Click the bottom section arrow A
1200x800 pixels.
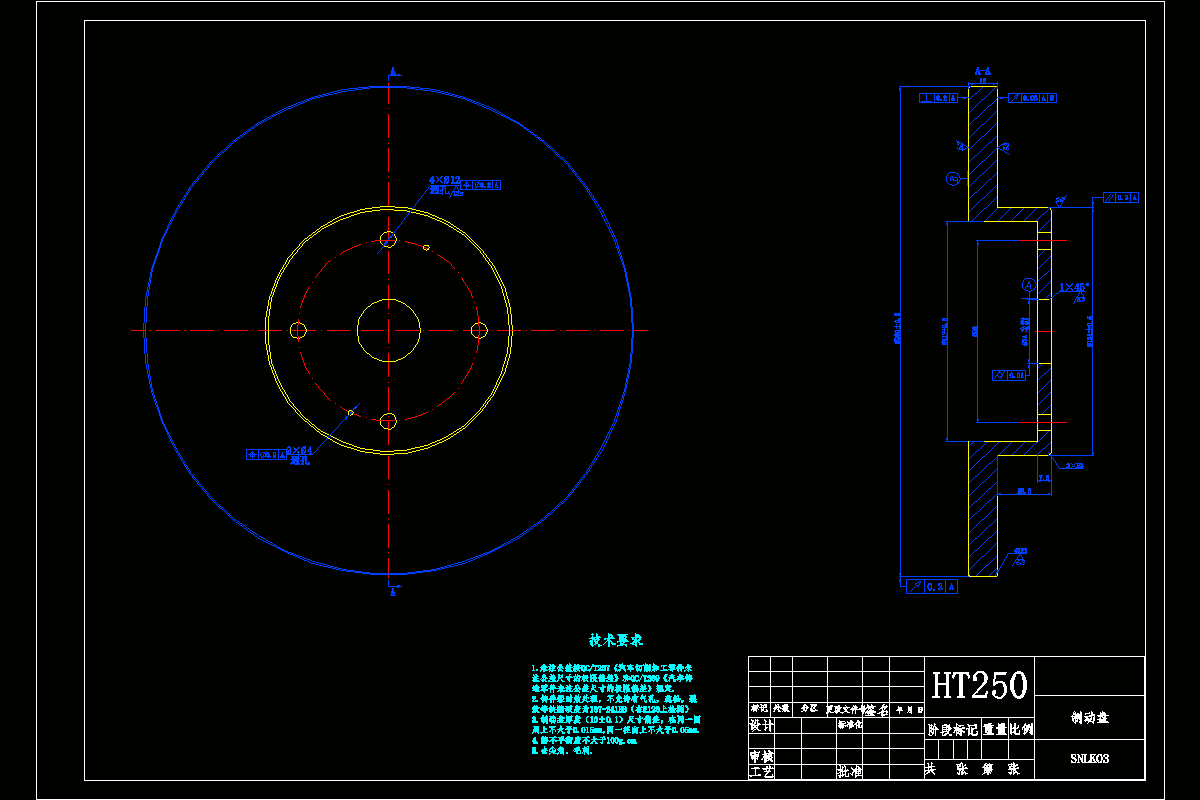pos(393,590)
